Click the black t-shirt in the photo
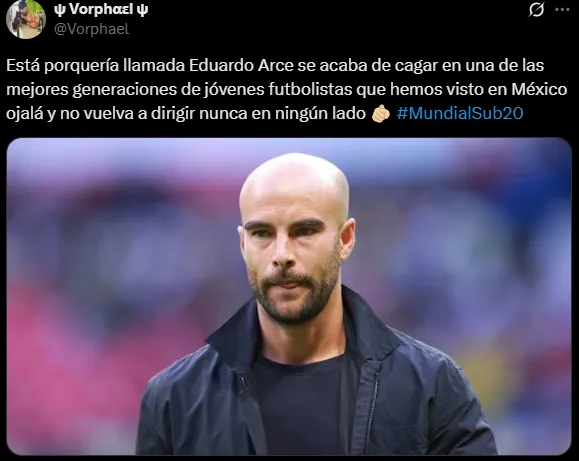The image size is (579, 461). 301,404
